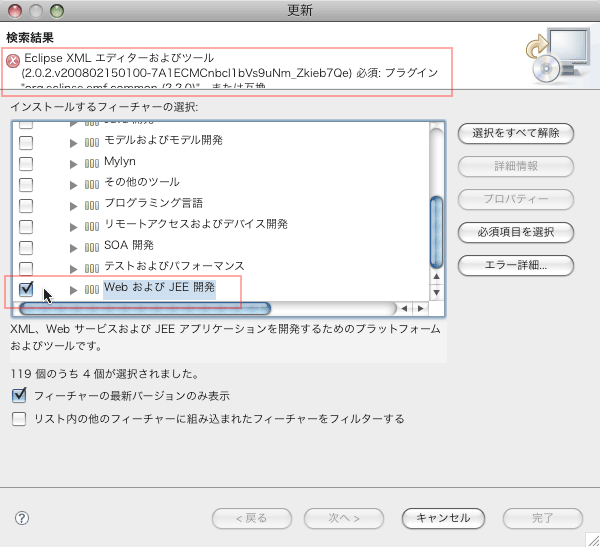
Task: Uncheck the Web および JEE 開発 checkbox
Action: 26,289
